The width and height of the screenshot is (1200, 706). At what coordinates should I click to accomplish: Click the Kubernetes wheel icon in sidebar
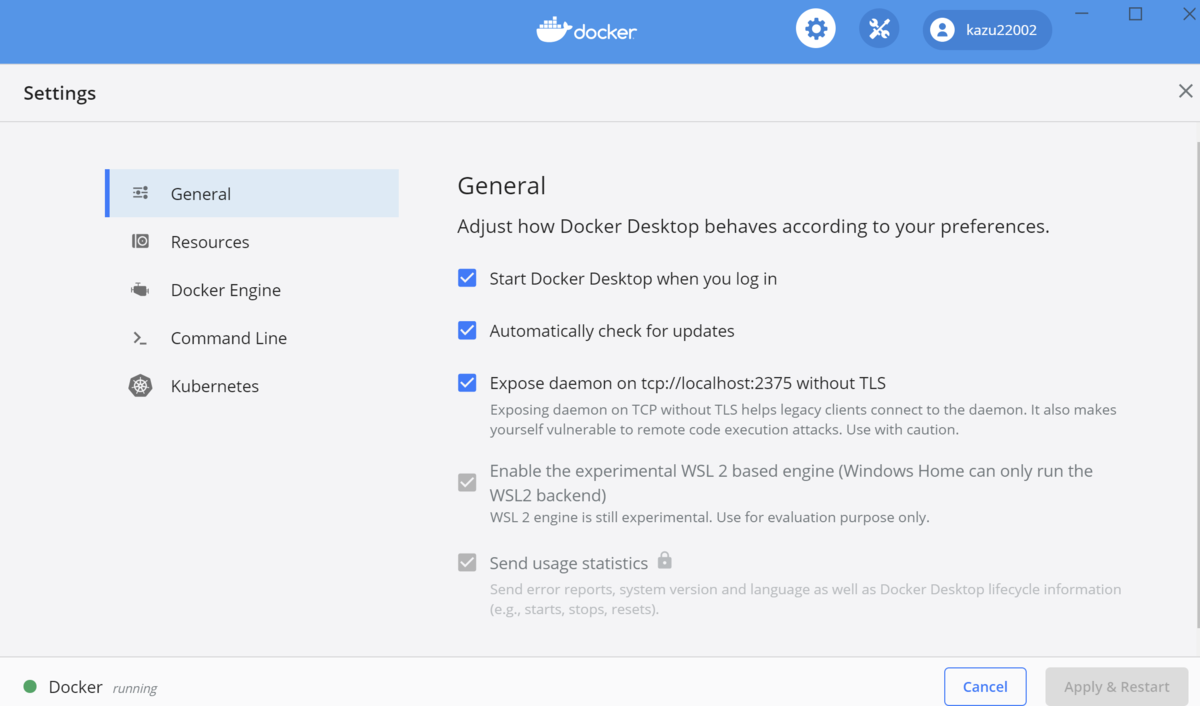140,386
